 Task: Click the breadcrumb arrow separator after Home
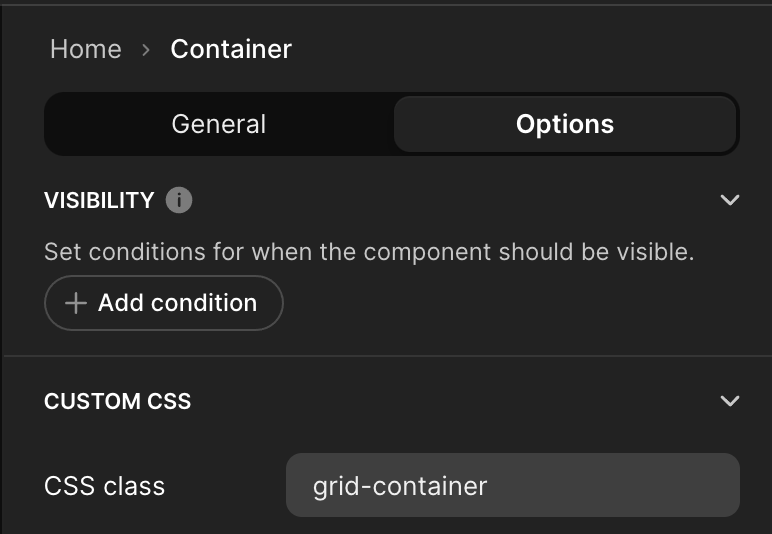tap(146, 49)
